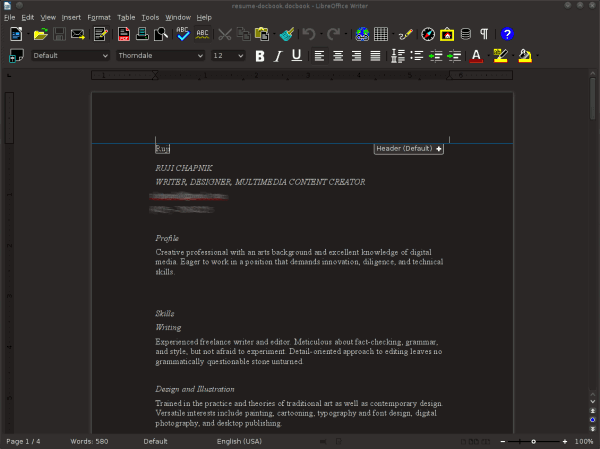The width and height of the screenshot is (600, 449).
Task: Insert Hyperlink globe icon
Action: (362, 34)
